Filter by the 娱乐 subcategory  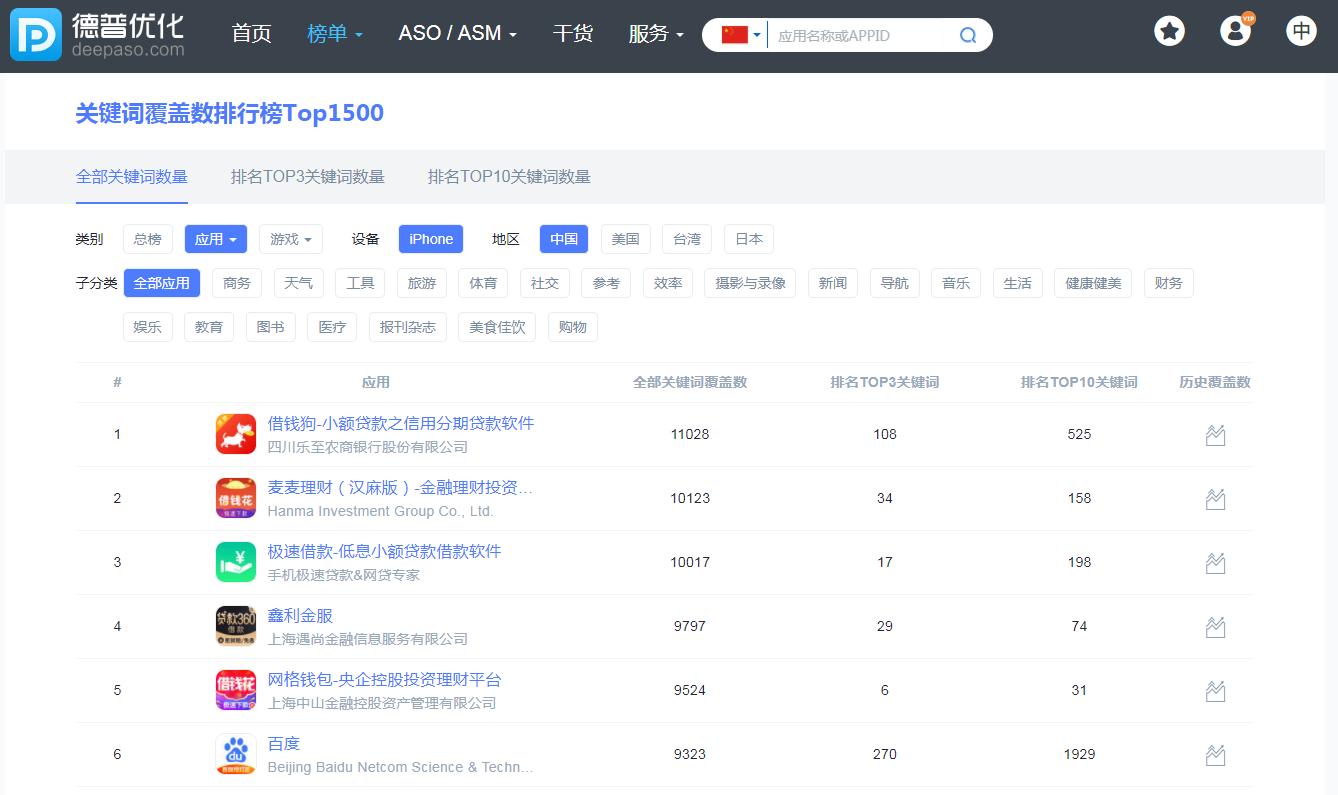tap(148, 327)
